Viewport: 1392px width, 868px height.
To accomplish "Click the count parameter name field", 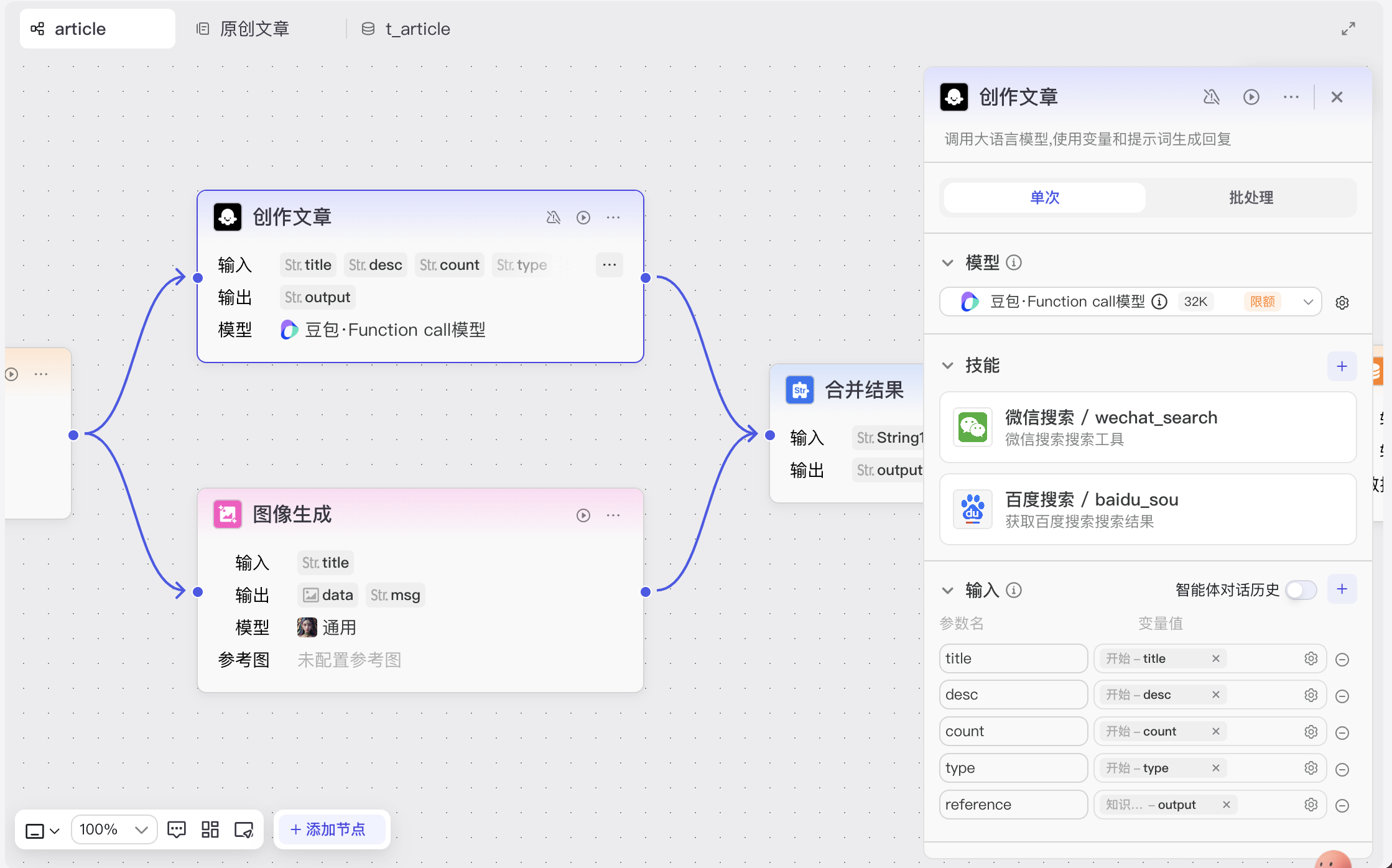I will (1013, 731).
